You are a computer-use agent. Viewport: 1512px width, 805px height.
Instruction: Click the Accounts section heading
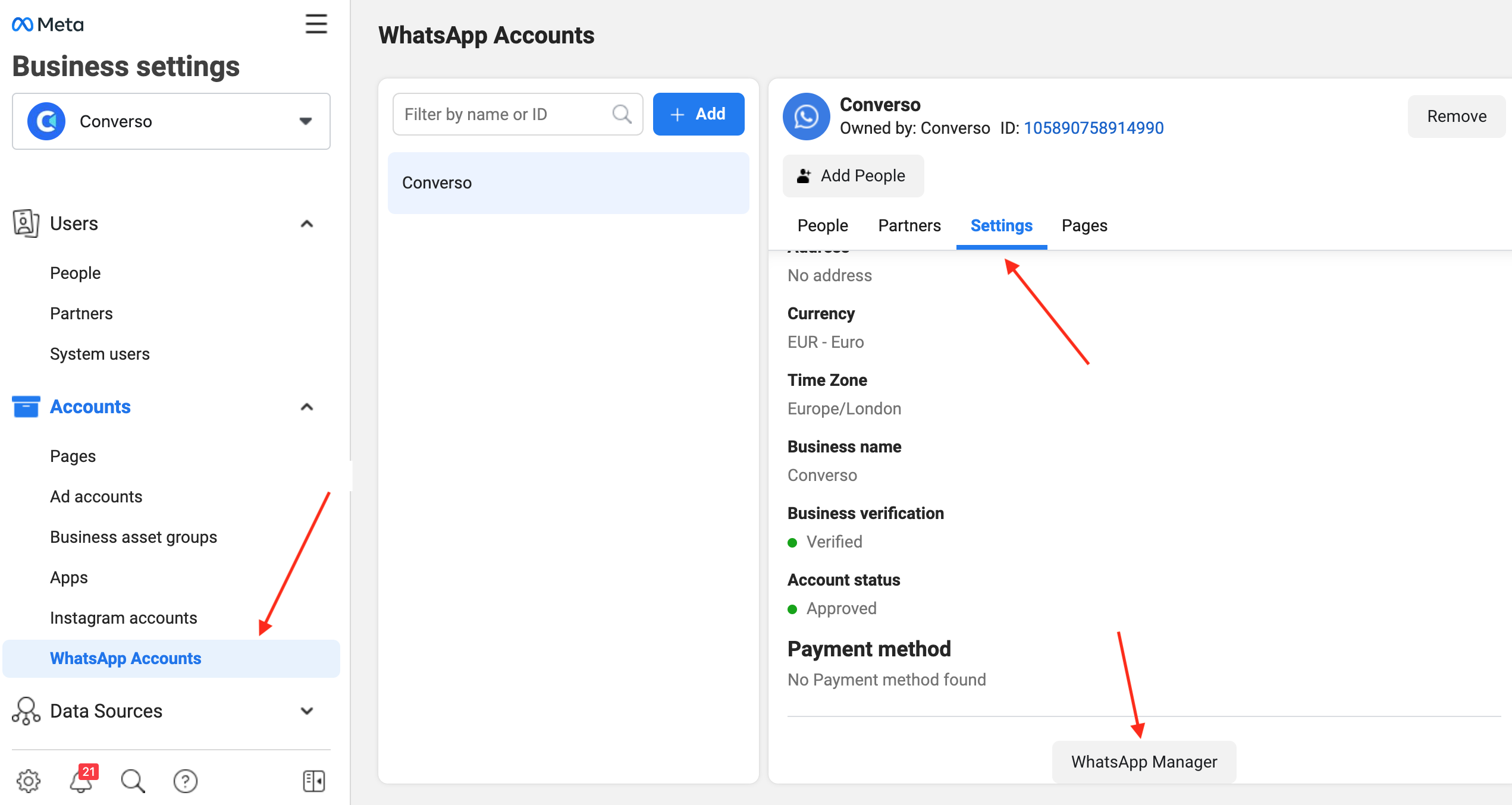(90, 407)
